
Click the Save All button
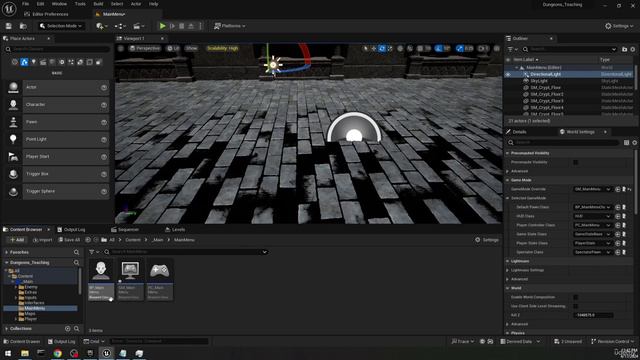(69, 240)
